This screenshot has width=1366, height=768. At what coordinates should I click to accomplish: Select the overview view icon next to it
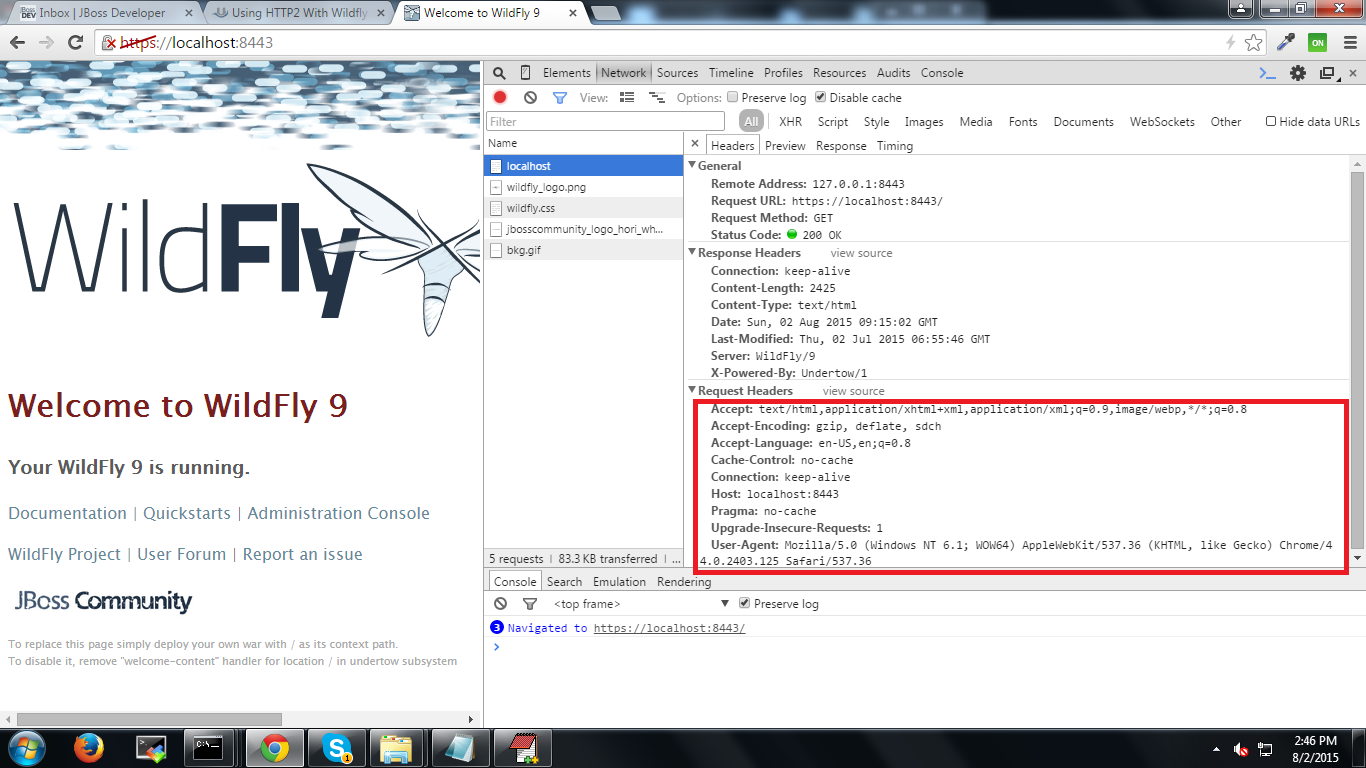657,97
